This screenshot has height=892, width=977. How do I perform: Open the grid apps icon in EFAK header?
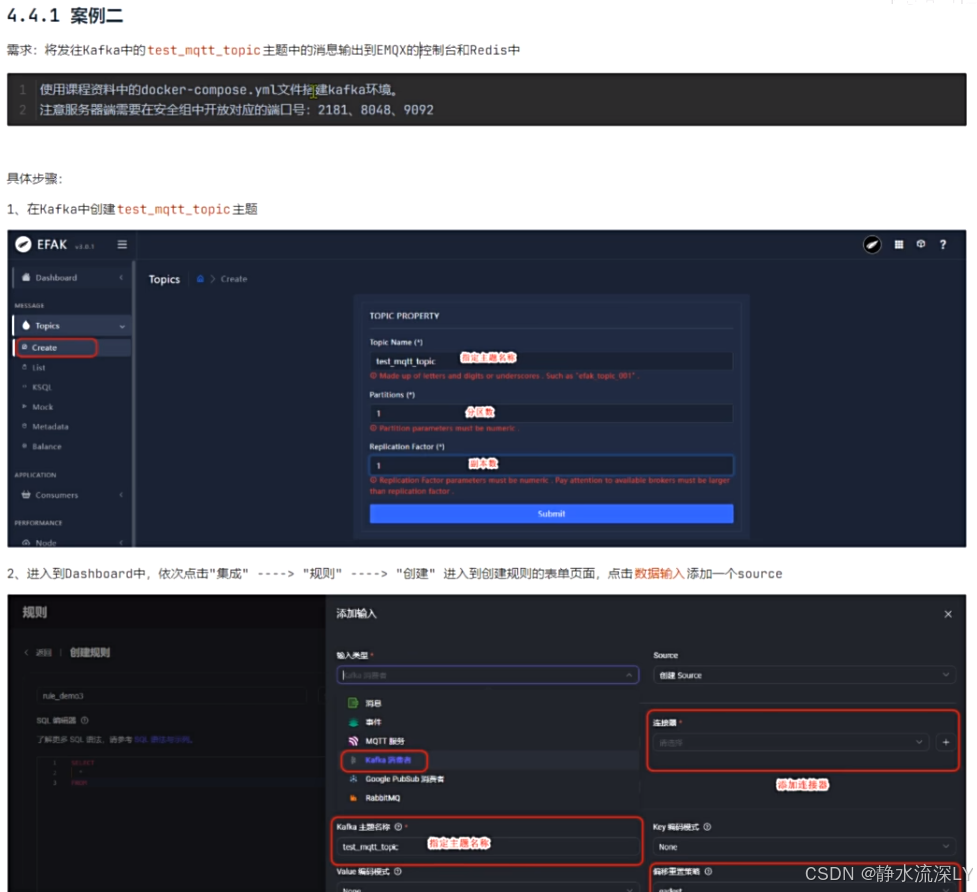click(898, 245)
